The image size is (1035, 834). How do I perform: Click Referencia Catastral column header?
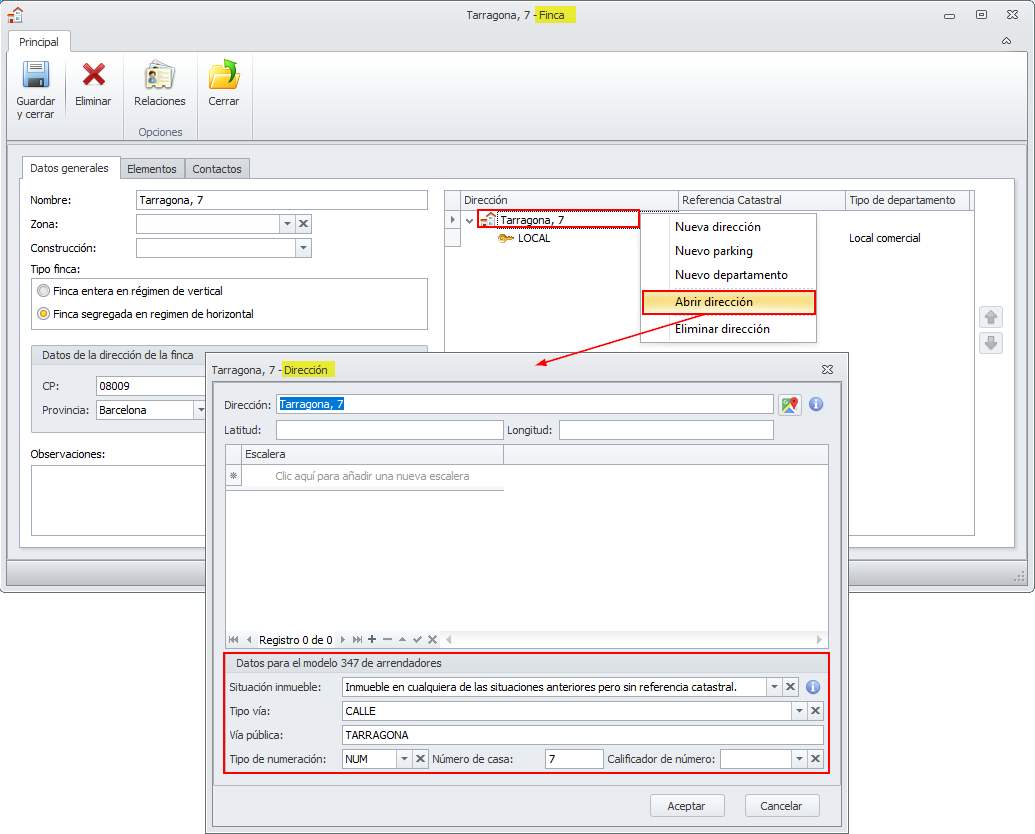pos(762,200)
